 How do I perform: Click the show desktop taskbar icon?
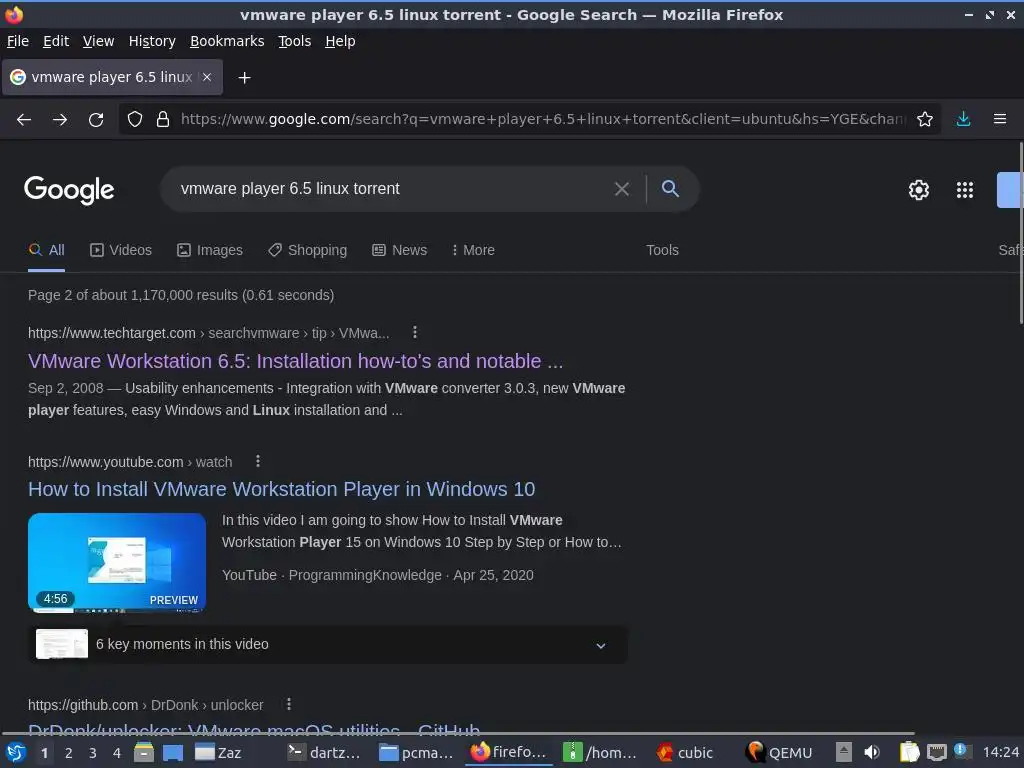173,753
